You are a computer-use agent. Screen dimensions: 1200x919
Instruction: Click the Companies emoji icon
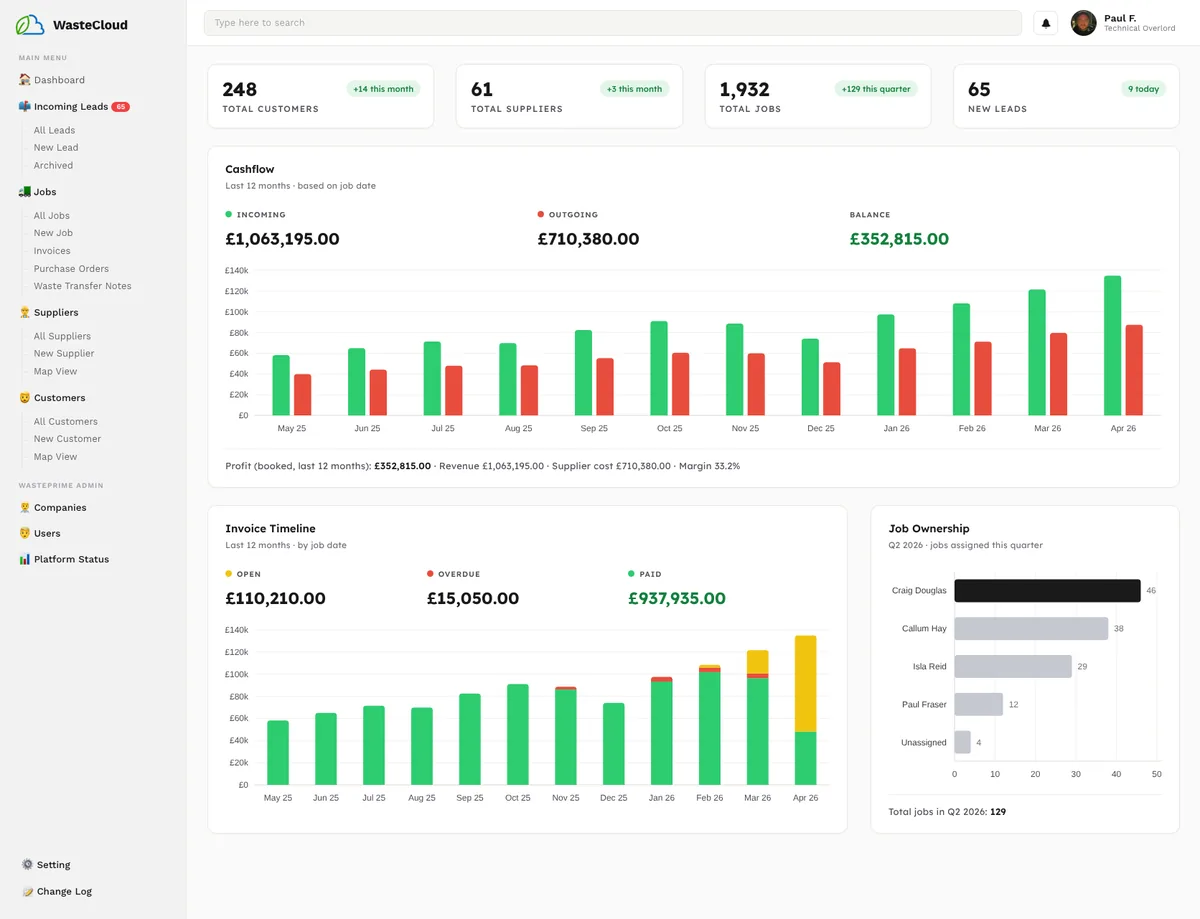tap(25, 507)
